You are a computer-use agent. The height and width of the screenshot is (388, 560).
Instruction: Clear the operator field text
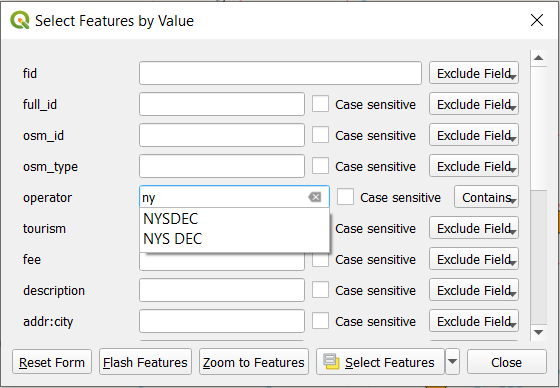(x=315, y=197)
